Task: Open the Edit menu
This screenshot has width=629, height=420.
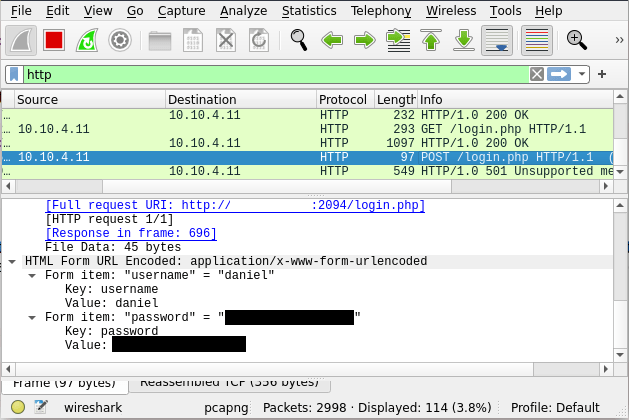Action: click(x=57, y=11)
